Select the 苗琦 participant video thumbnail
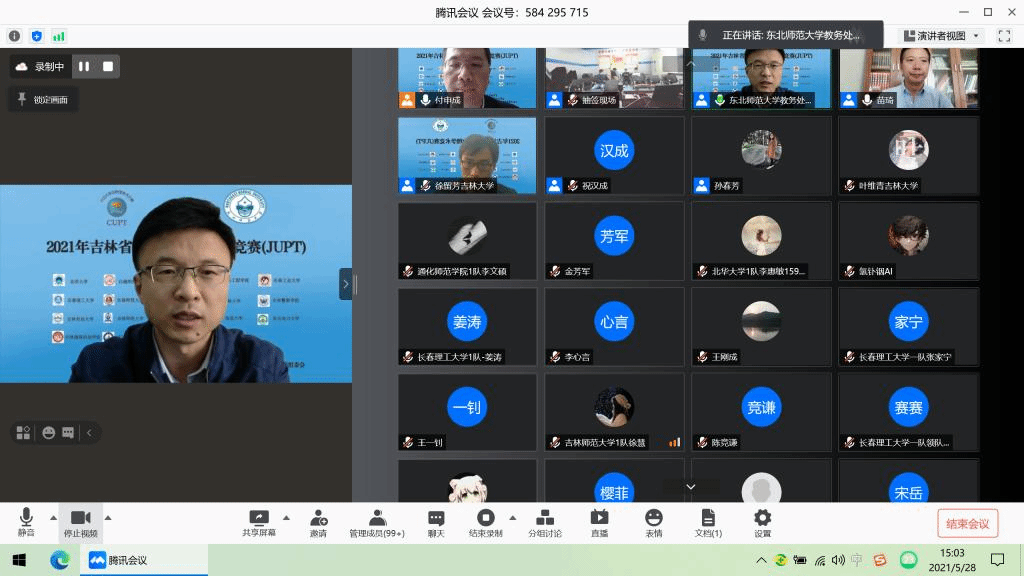1024x576 pixels. [x=908, y=78]
